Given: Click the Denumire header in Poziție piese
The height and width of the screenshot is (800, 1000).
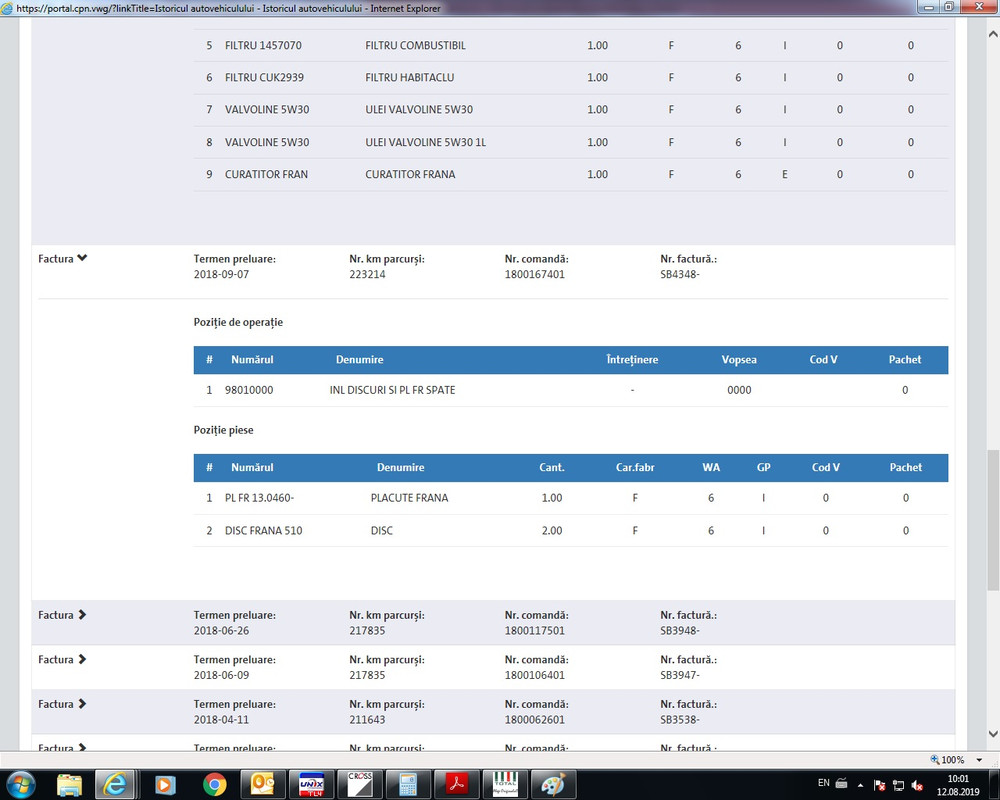Looking at the screenshot, I should pos(401,467).
